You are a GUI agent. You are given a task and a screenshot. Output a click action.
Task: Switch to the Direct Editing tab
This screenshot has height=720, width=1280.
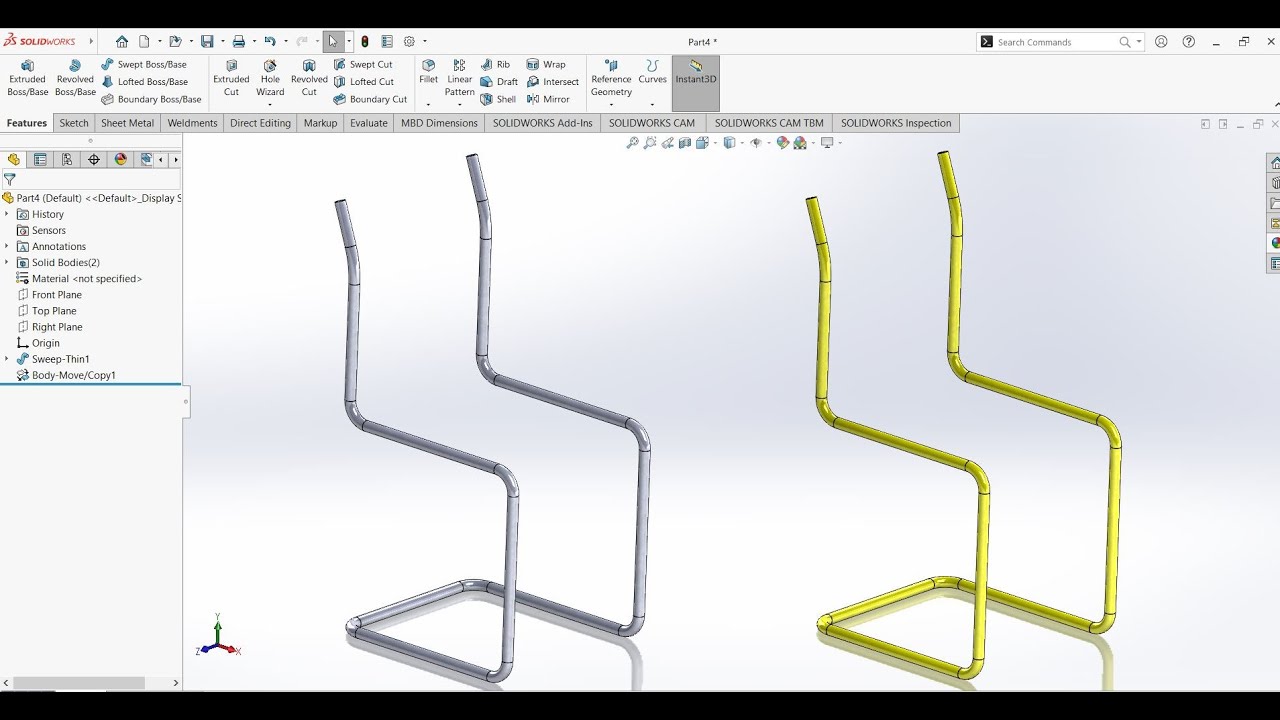[260, 123]
